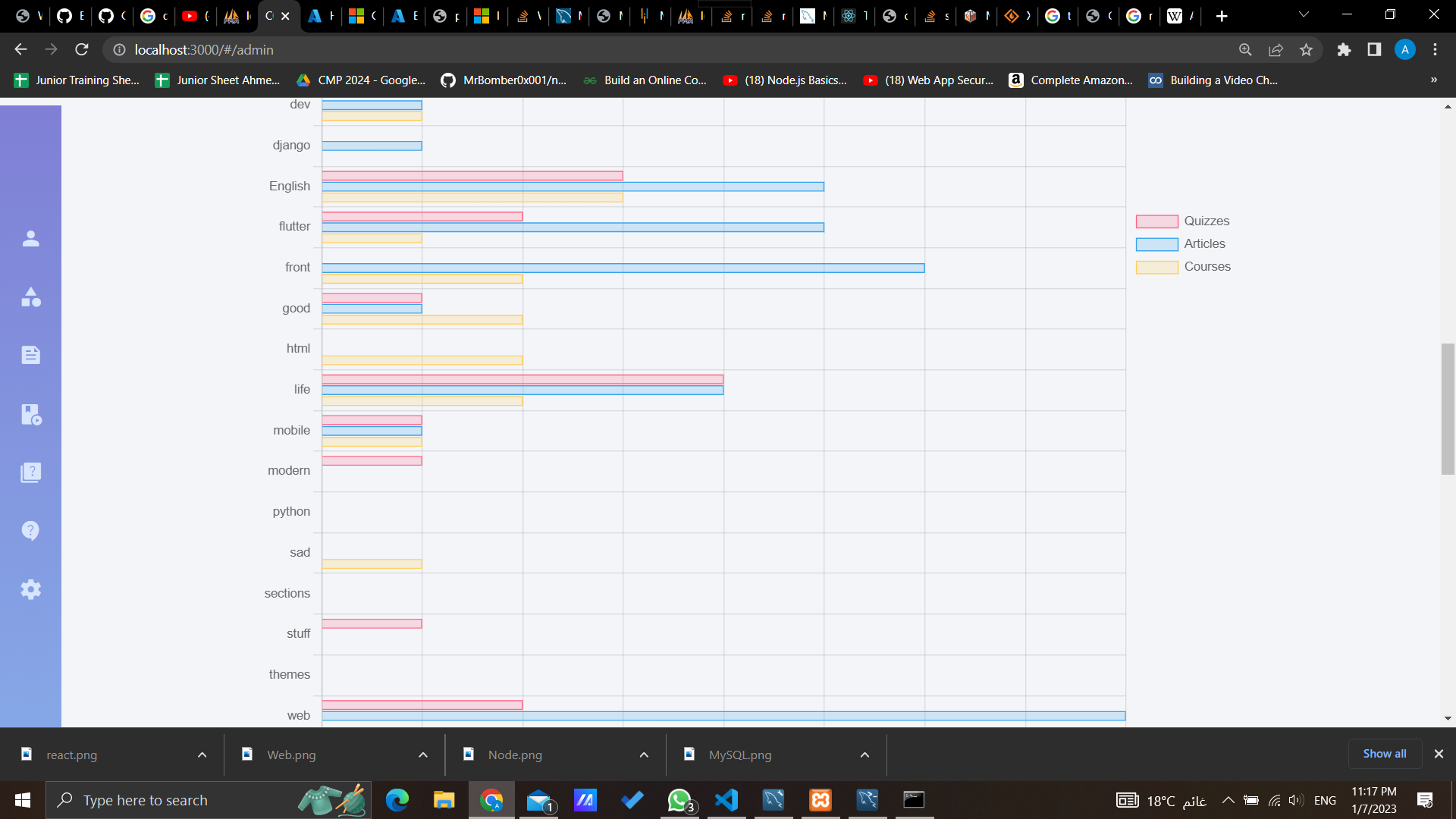1456x819 pixels.
Task: Expand options for Node.png download
Action: (x=644, y=755)
